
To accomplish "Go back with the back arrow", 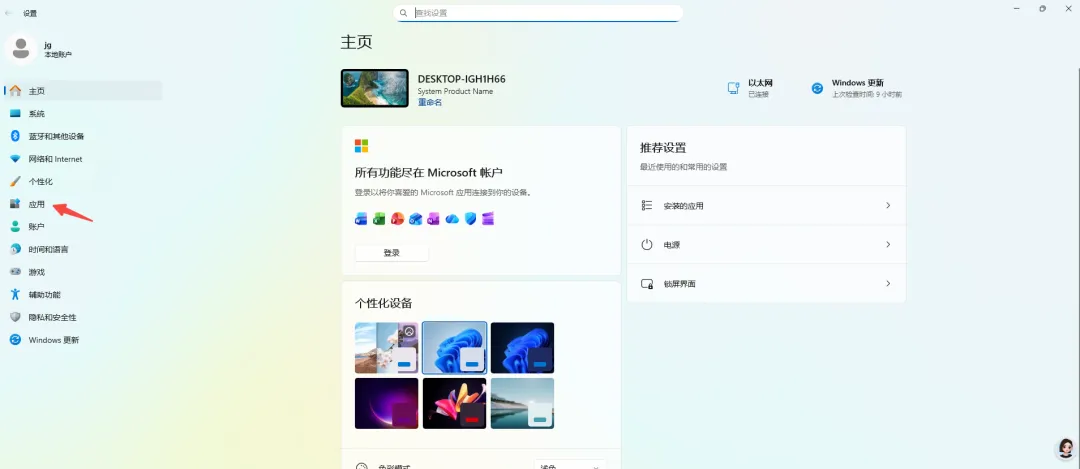I will tap(8, 13).
